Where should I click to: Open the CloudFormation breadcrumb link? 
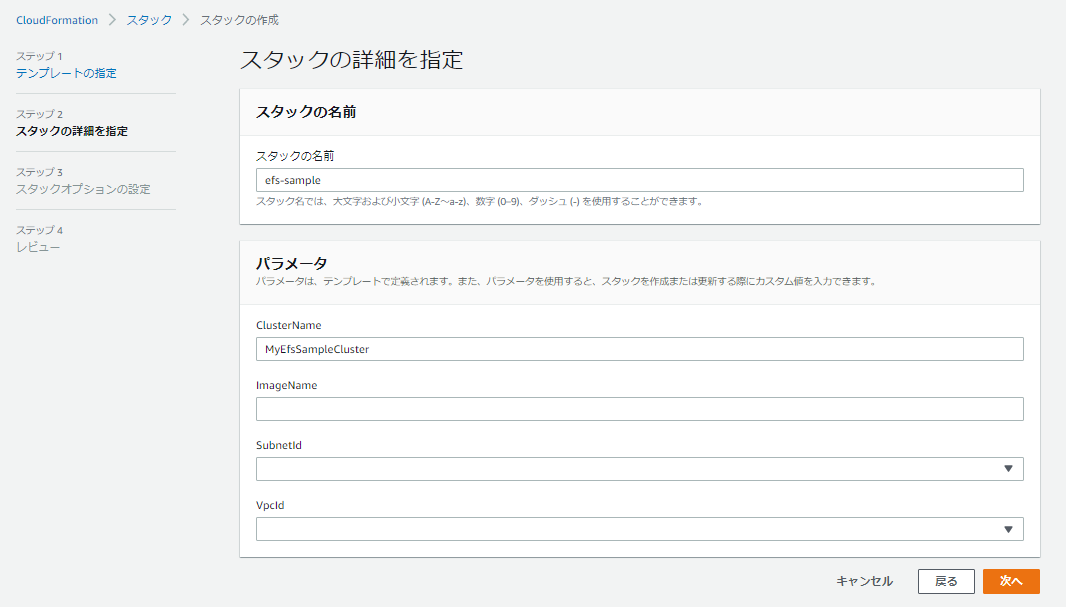(x=57, y=20)
